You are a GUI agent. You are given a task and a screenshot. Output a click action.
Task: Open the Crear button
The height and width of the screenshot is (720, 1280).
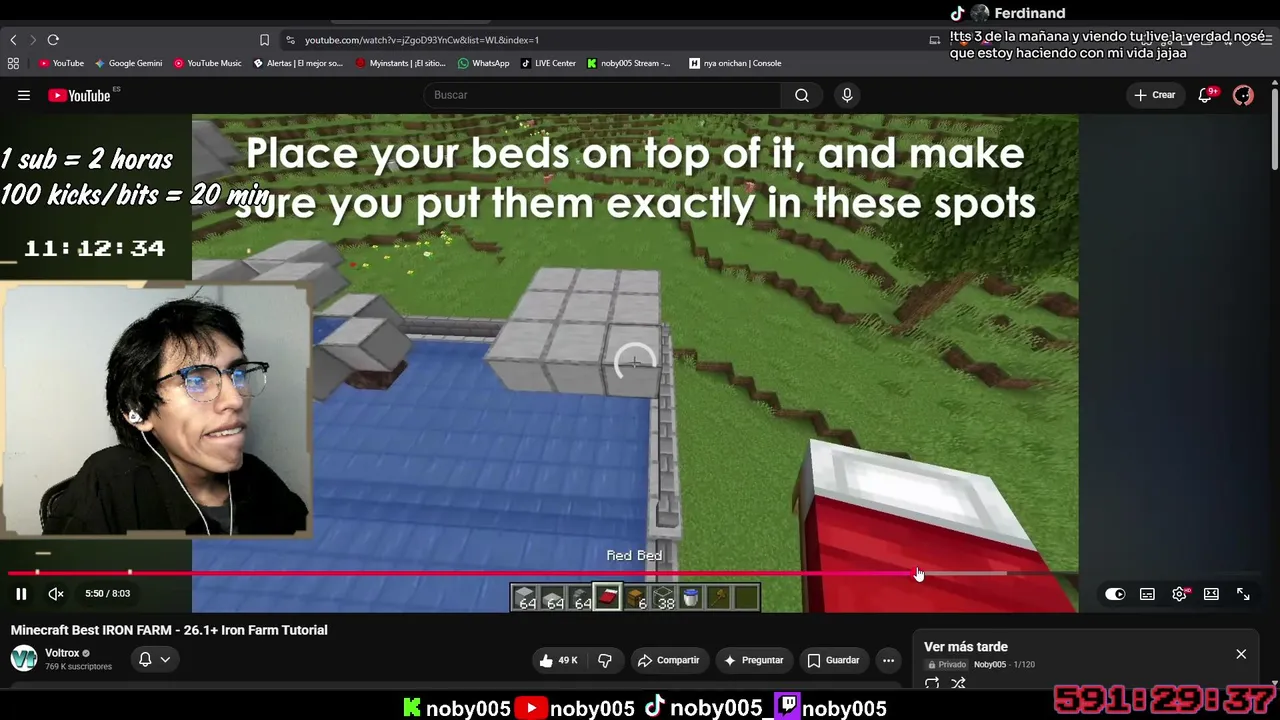click(x=1155, y=95)
